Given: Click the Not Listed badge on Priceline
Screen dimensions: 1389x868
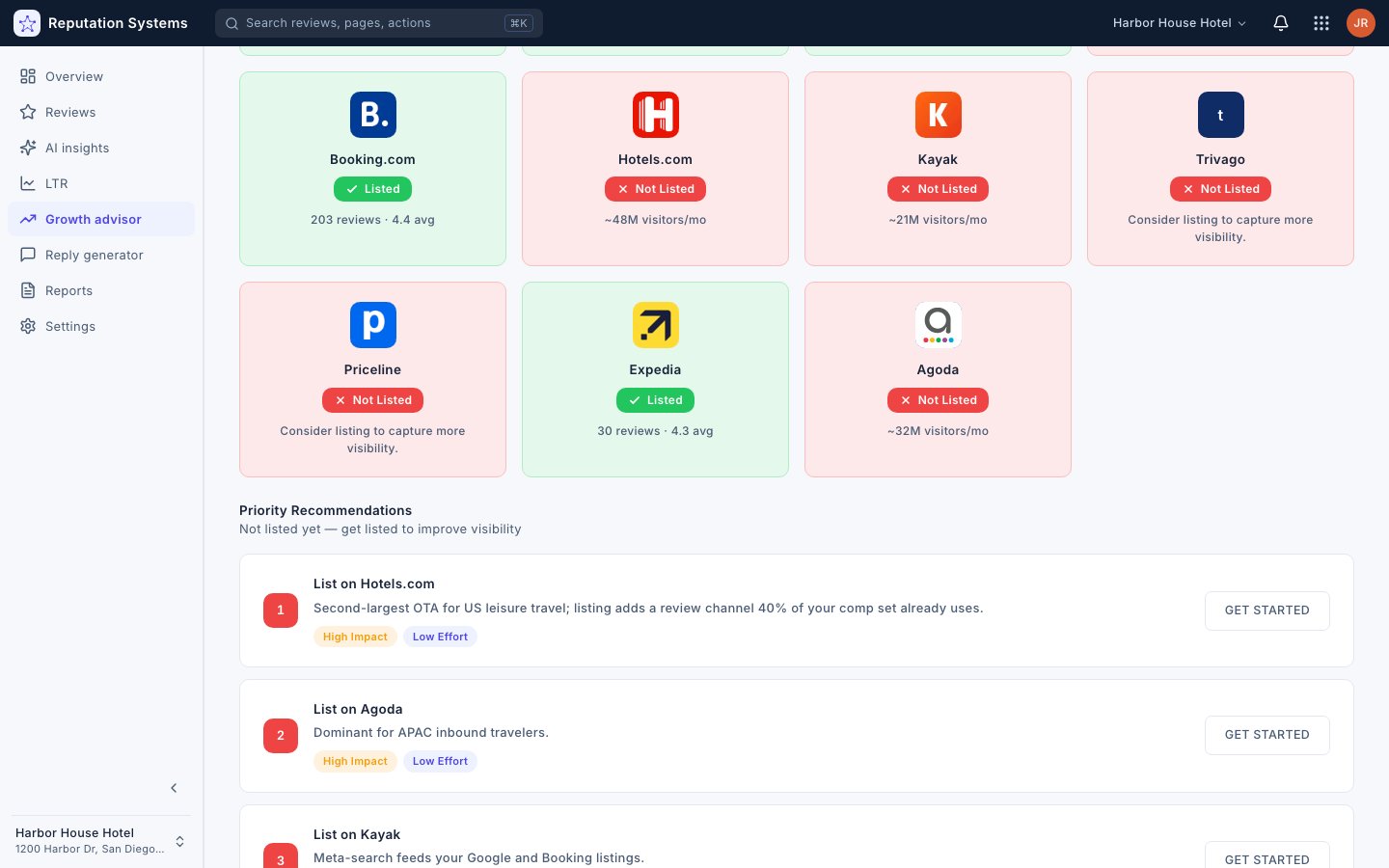Looking at the screenshot, I should (372, 400).
